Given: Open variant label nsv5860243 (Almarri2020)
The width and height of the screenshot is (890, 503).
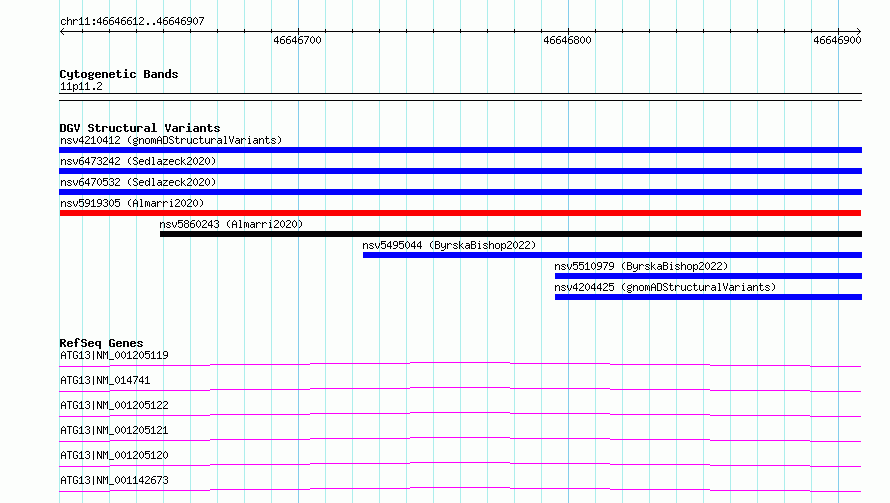Looking at the screenshot, I should click(x=231, y=224).
